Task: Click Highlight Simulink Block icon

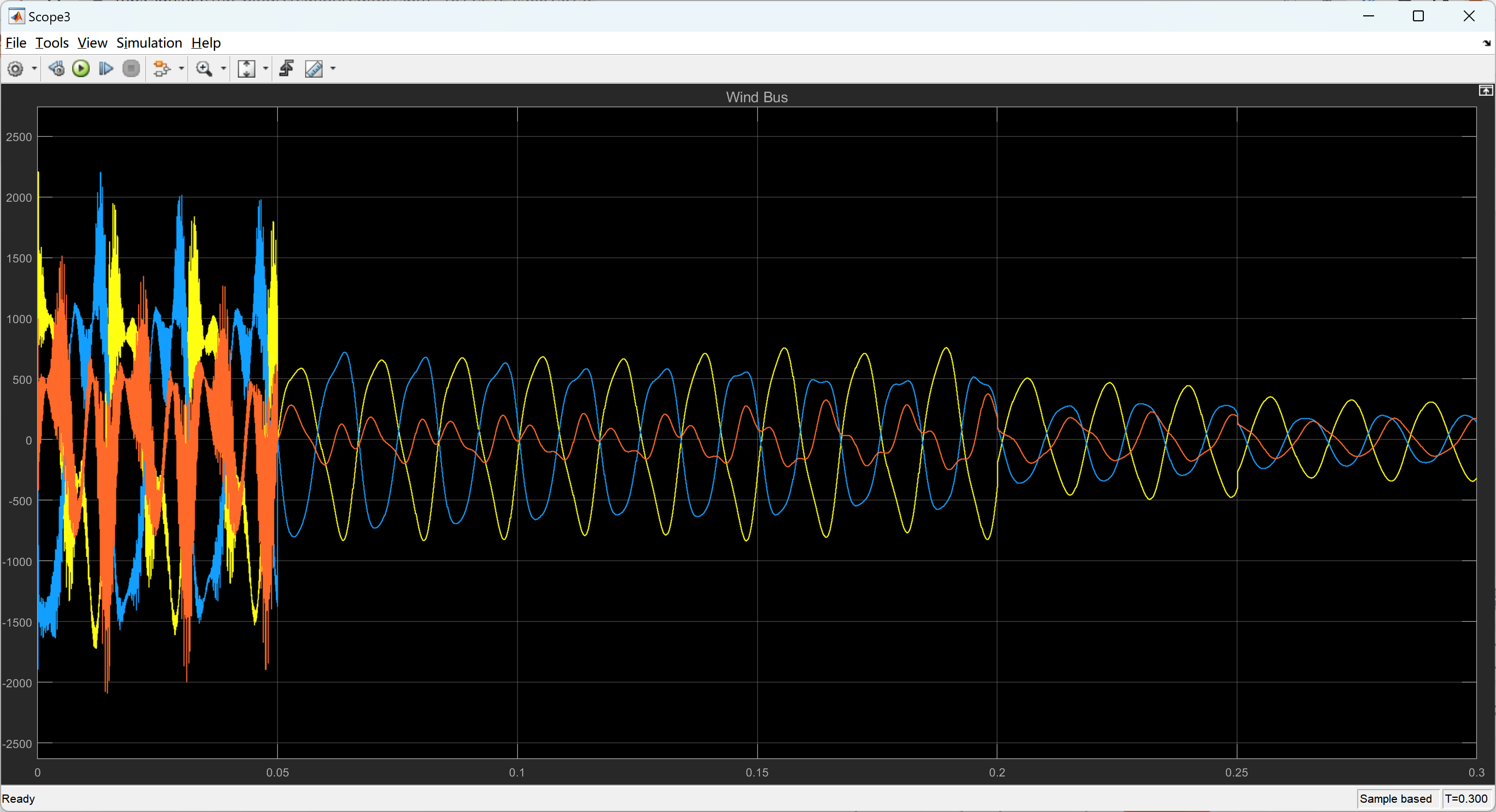Action: pyautogui.click(x=161, y=68)
